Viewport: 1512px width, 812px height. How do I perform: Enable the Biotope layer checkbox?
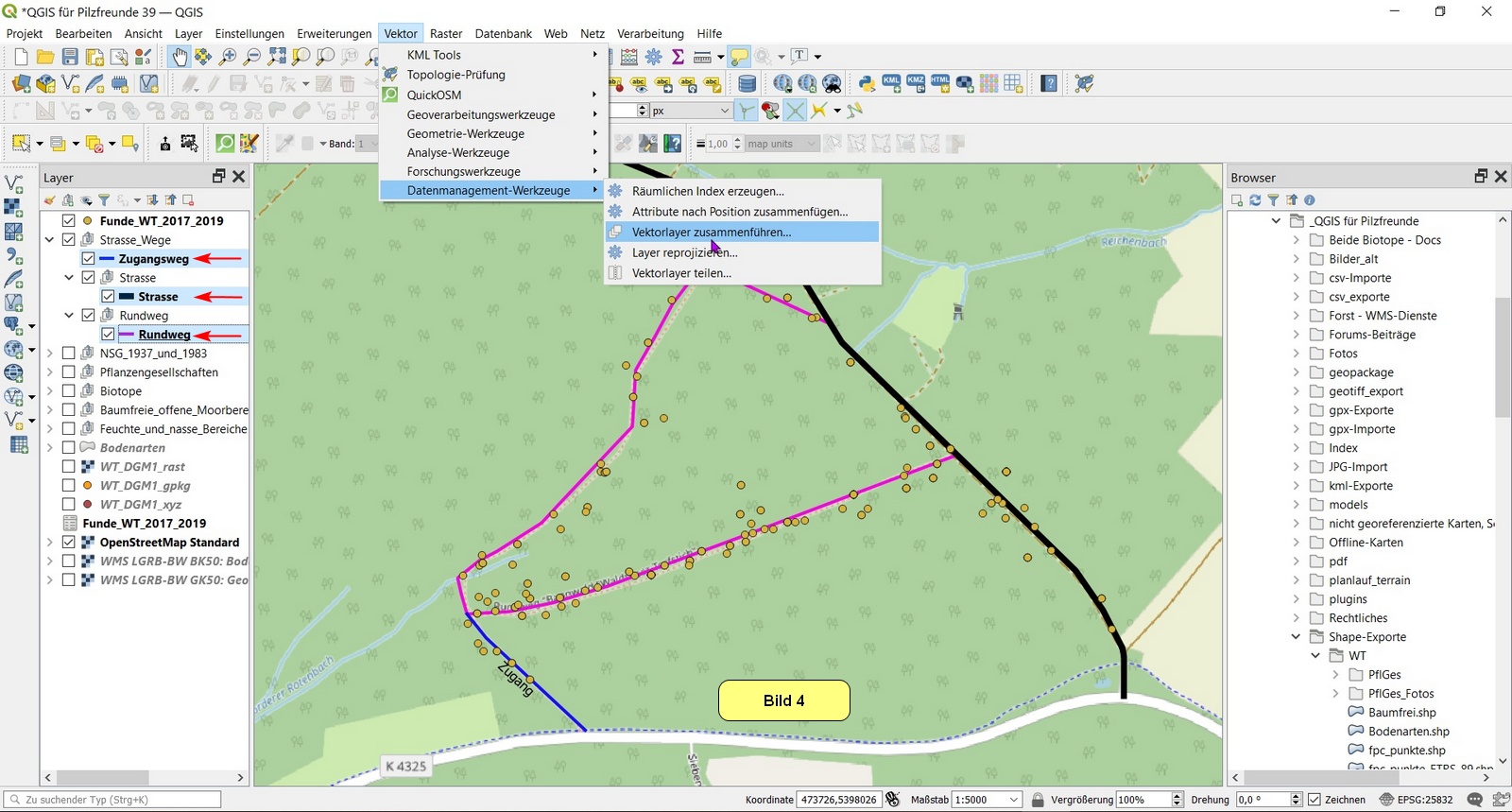69,391
